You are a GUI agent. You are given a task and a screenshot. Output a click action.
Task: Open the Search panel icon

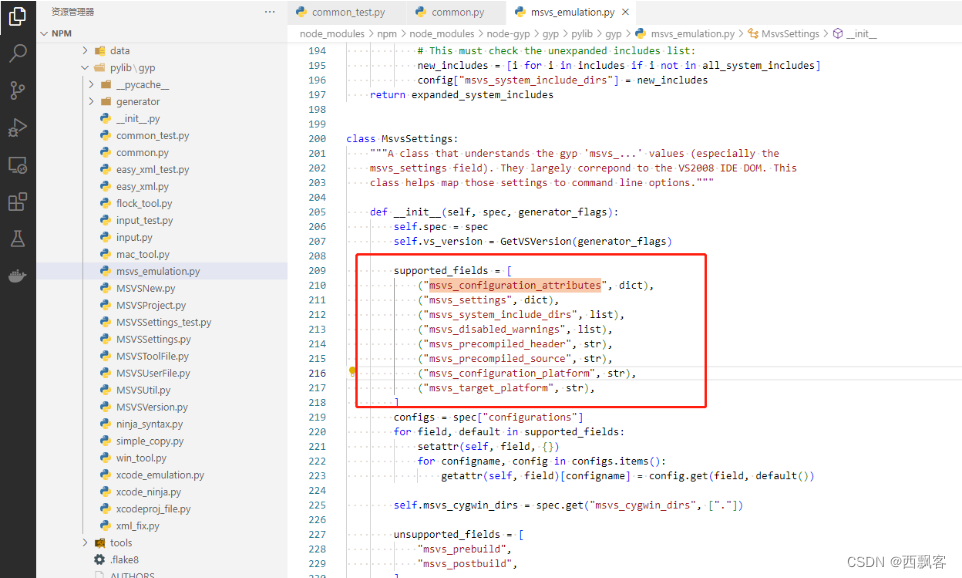(17, 52)
